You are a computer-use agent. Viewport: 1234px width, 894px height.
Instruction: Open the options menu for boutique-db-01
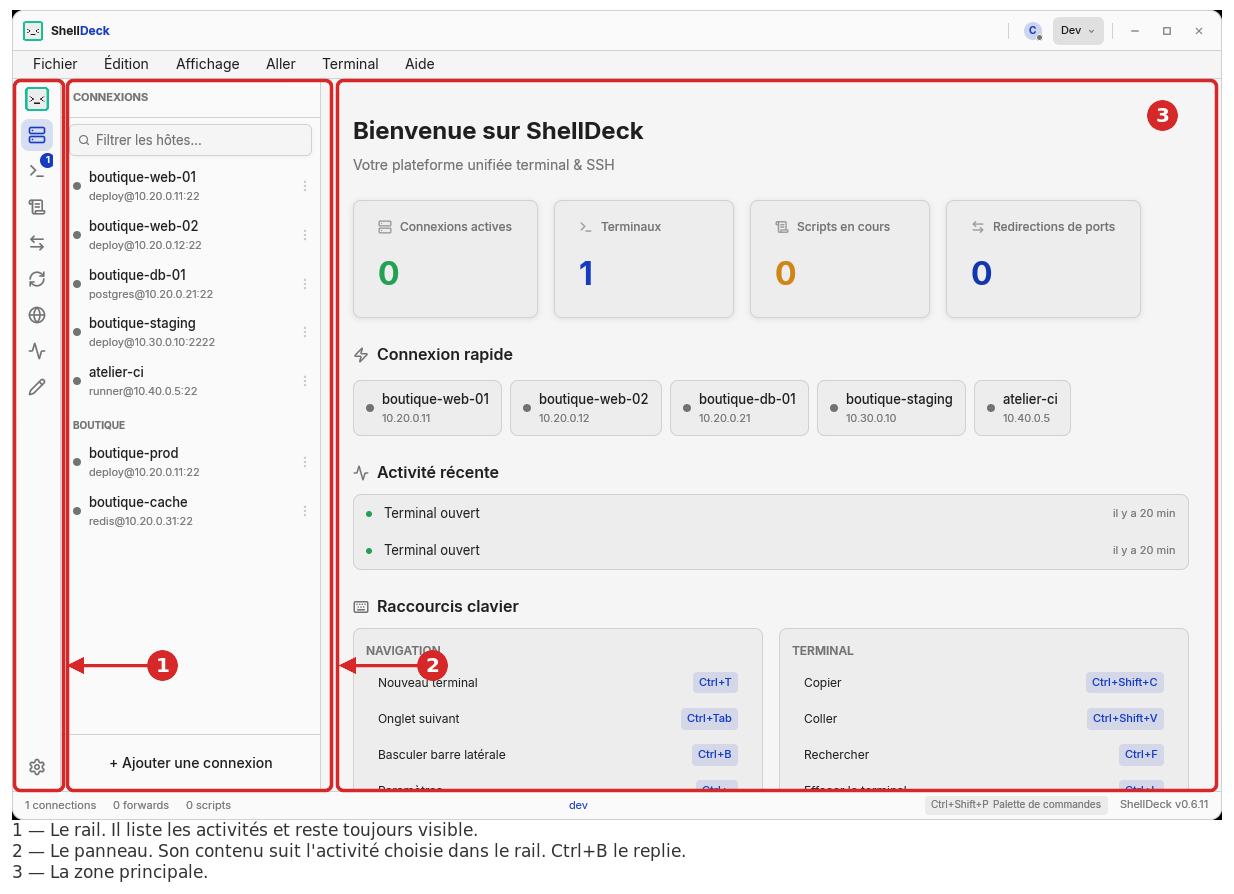tap(305, 284)
